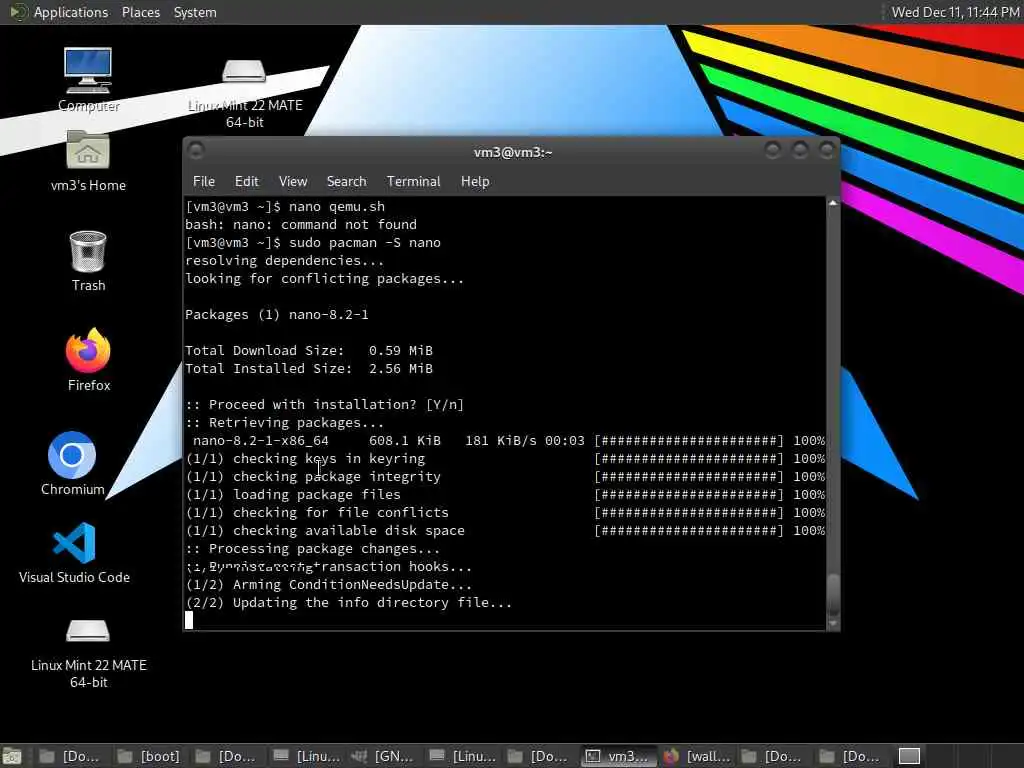1024x768 pixels.
Task: Switch to the [GN... taskbar window
Action: [383, 756]
